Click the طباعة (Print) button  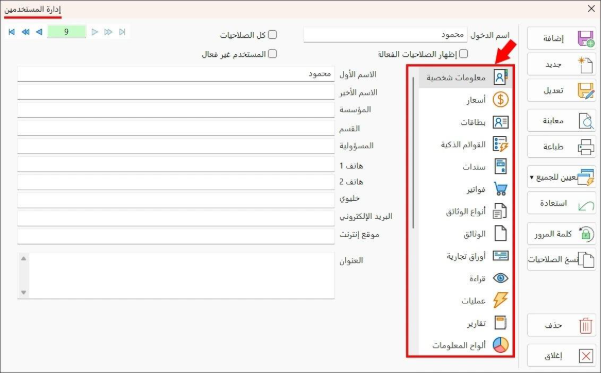coord(561,146)
